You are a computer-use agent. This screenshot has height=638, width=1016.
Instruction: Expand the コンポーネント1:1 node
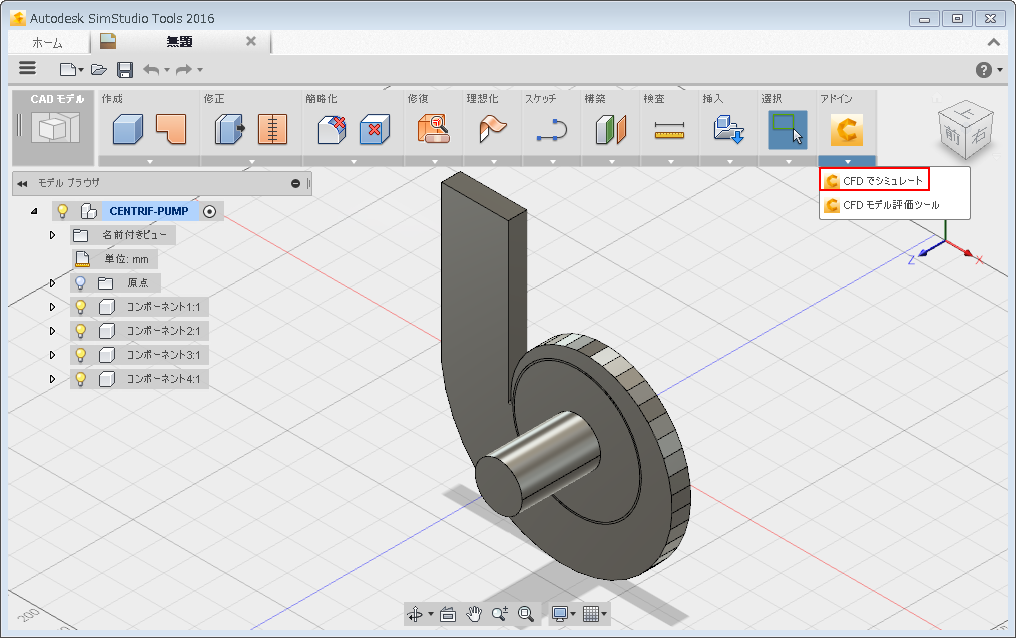[x=52, y=306]
